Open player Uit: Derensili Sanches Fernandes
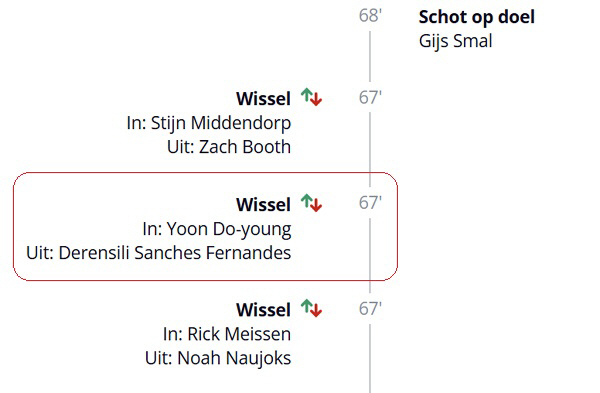Image resolution: width=600 pixels, height=393 pixels. click(158, 253)
